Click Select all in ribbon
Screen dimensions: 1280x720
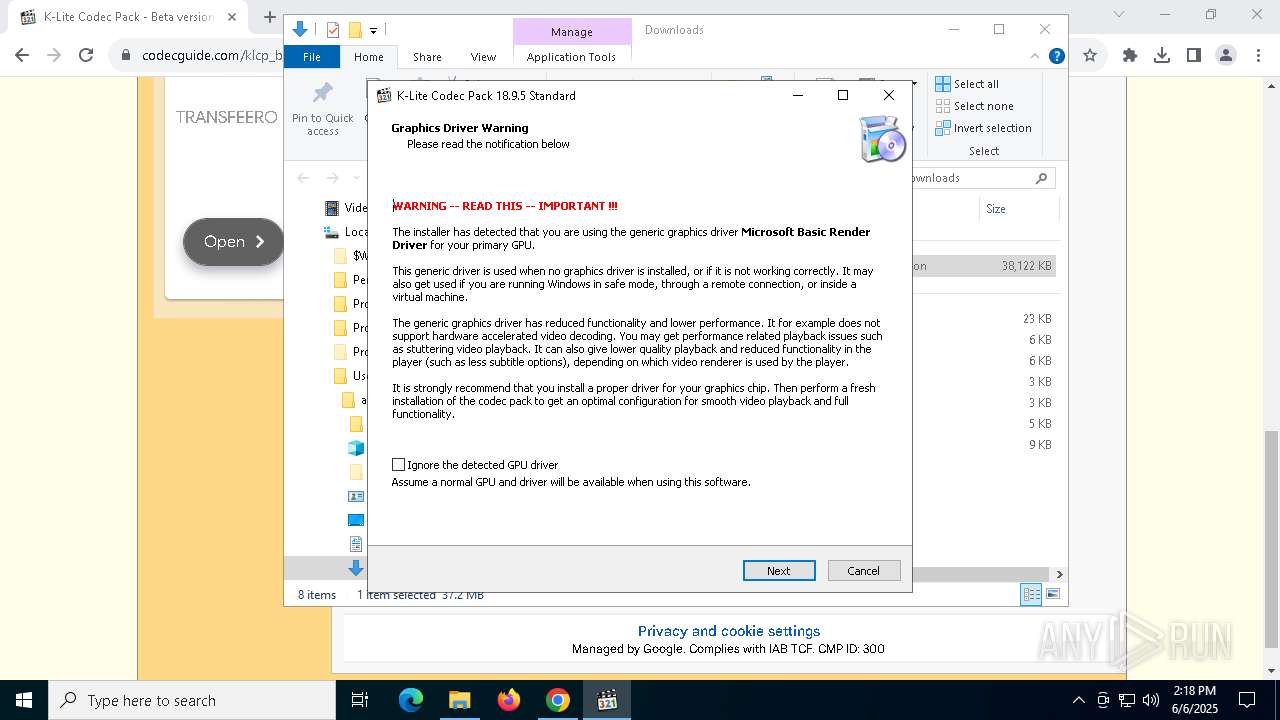[x=967, y=84]
